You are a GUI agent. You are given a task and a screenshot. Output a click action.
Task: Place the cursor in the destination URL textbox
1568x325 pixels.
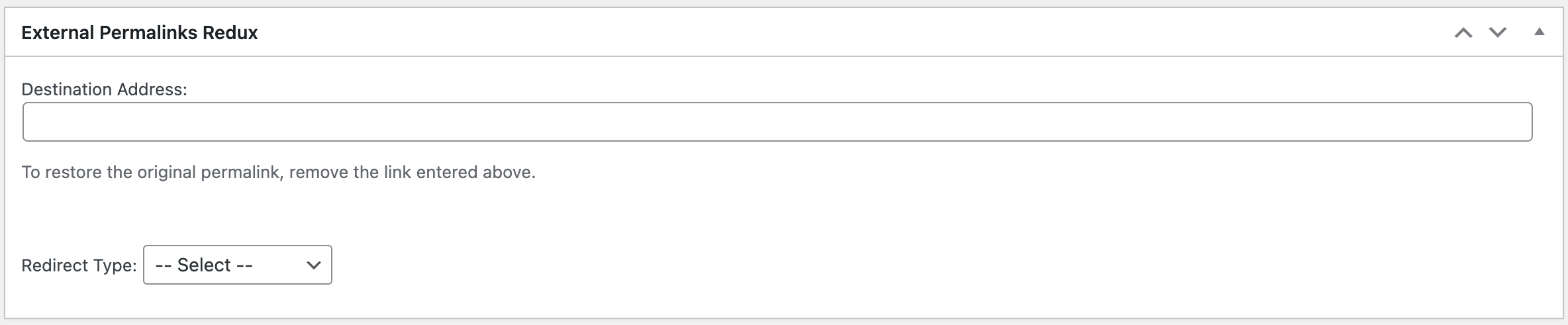[x=777, y=122]
